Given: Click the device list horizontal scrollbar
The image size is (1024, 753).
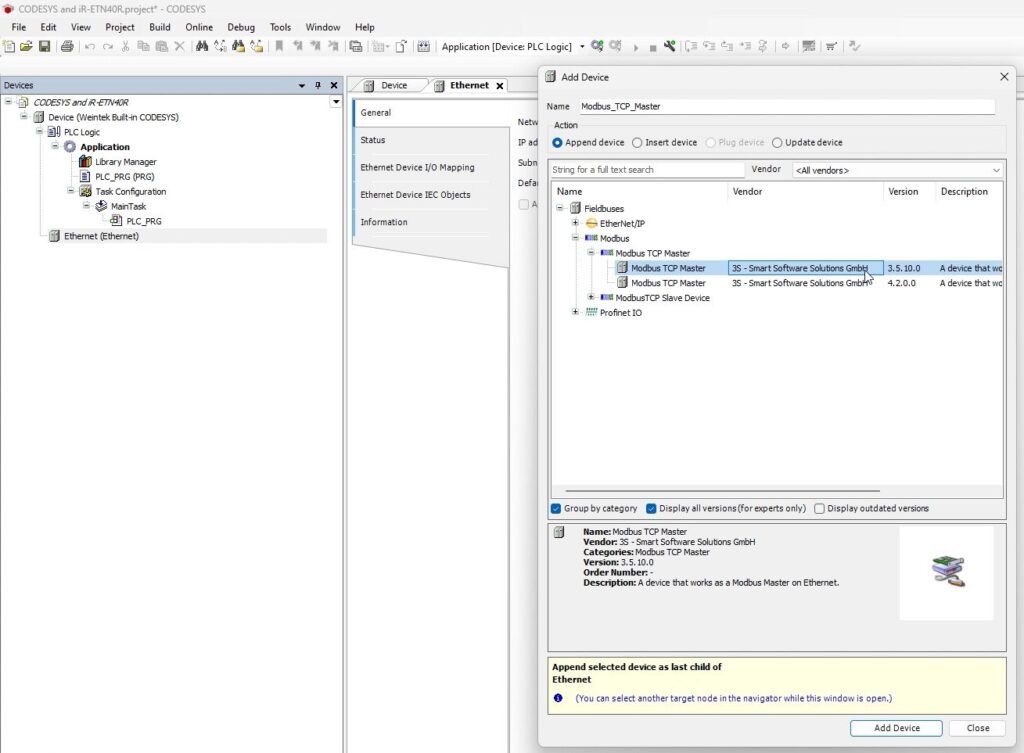Looking at the screenshot, I should (722, 490).
